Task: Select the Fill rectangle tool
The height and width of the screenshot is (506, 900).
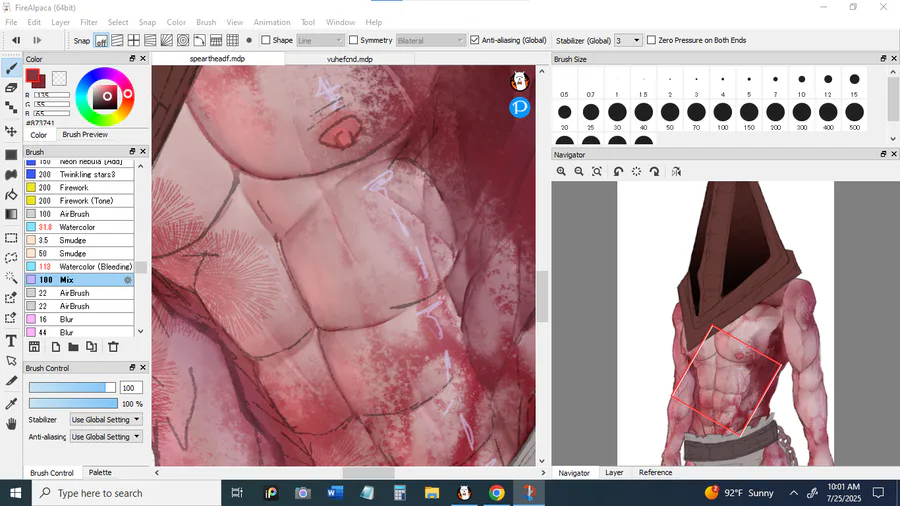Action: tap(11, 155)
